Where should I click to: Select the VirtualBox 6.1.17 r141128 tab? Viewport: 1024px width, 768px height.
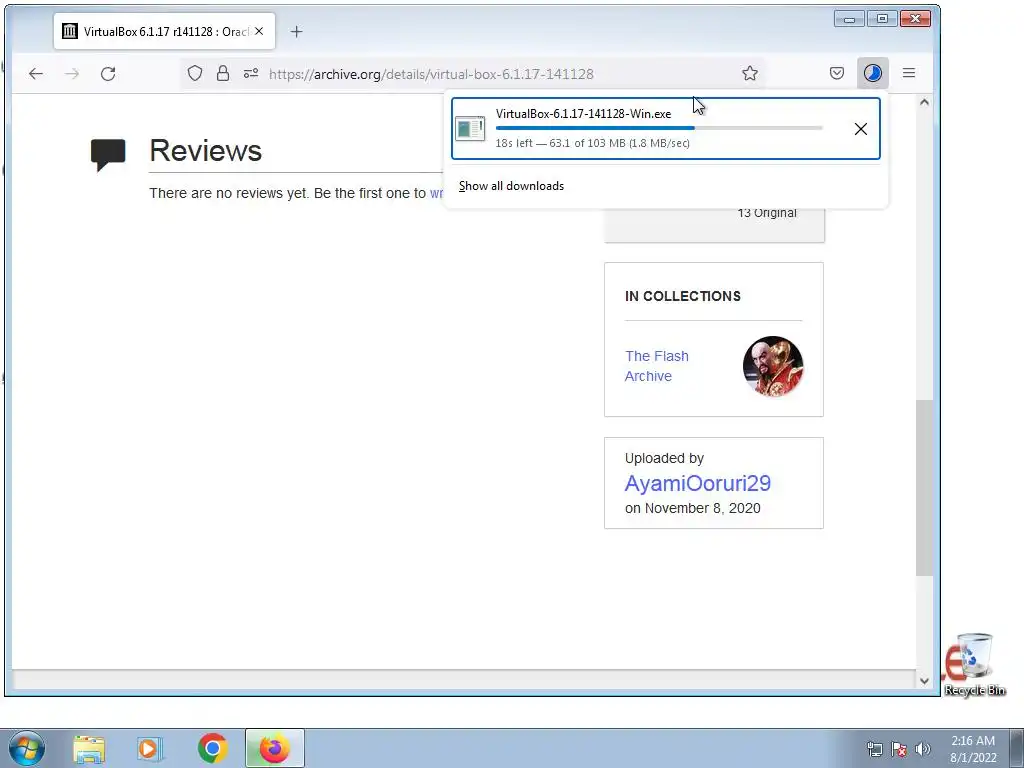165,31
